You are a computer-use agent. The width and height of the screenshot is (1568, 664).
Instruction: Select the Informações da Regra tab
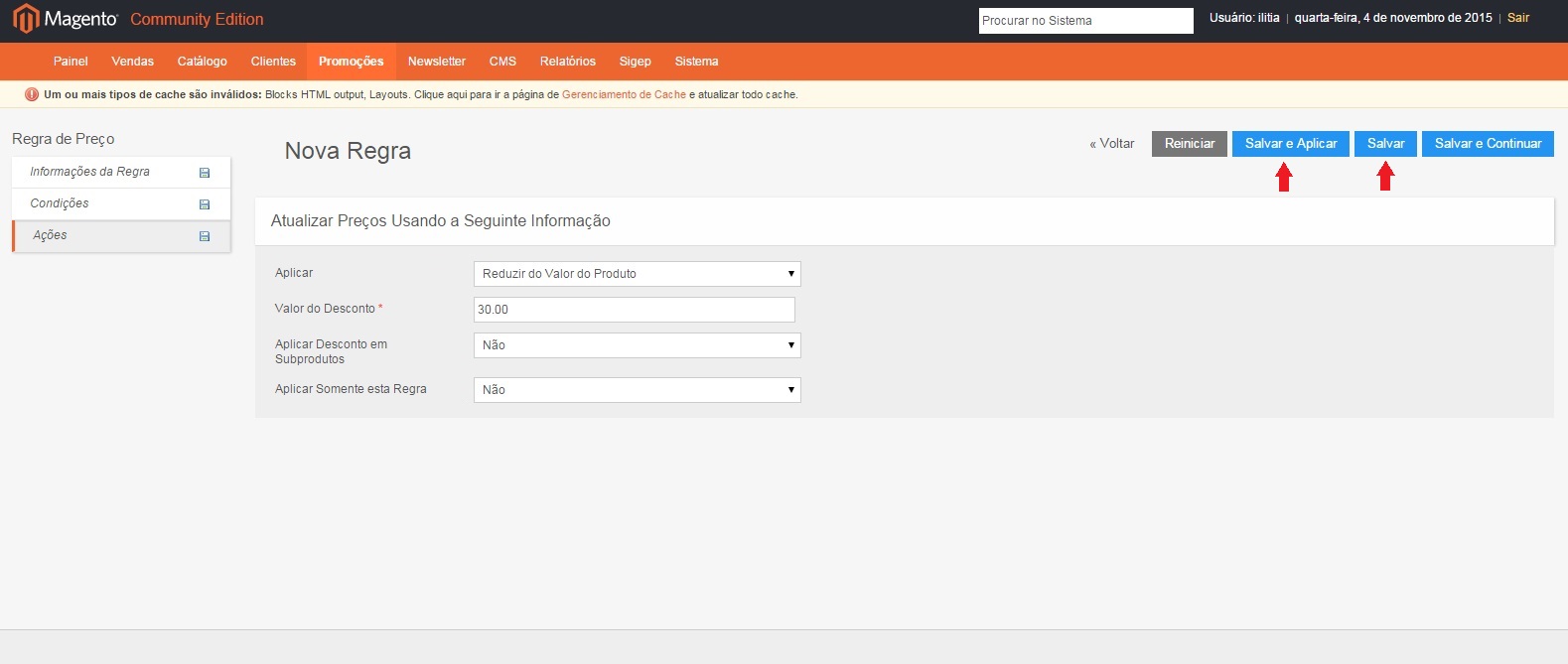pos(121,172)
